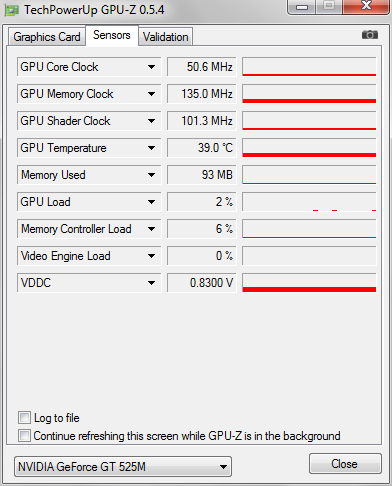Click the GPU Load graph bar
Image resolution: width=392 pixels, height=486 pixels.
point(309,202)
